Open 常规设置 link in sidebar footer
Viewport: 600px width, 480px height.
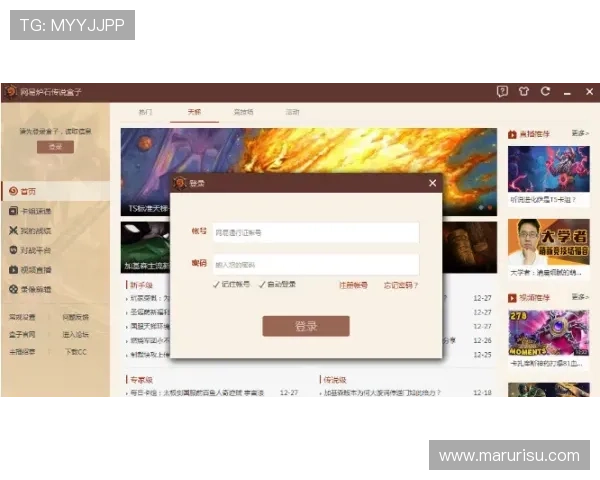click(22, 317)
